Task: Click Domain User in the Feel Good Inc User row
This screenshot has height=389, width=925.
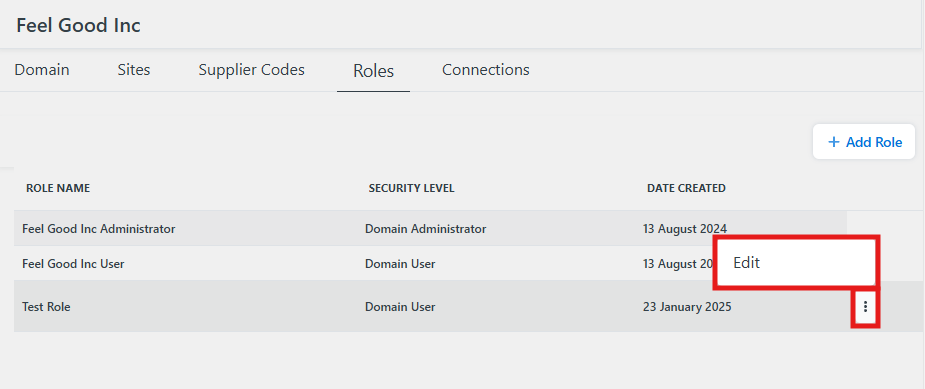Action: [x=400, y=264]
